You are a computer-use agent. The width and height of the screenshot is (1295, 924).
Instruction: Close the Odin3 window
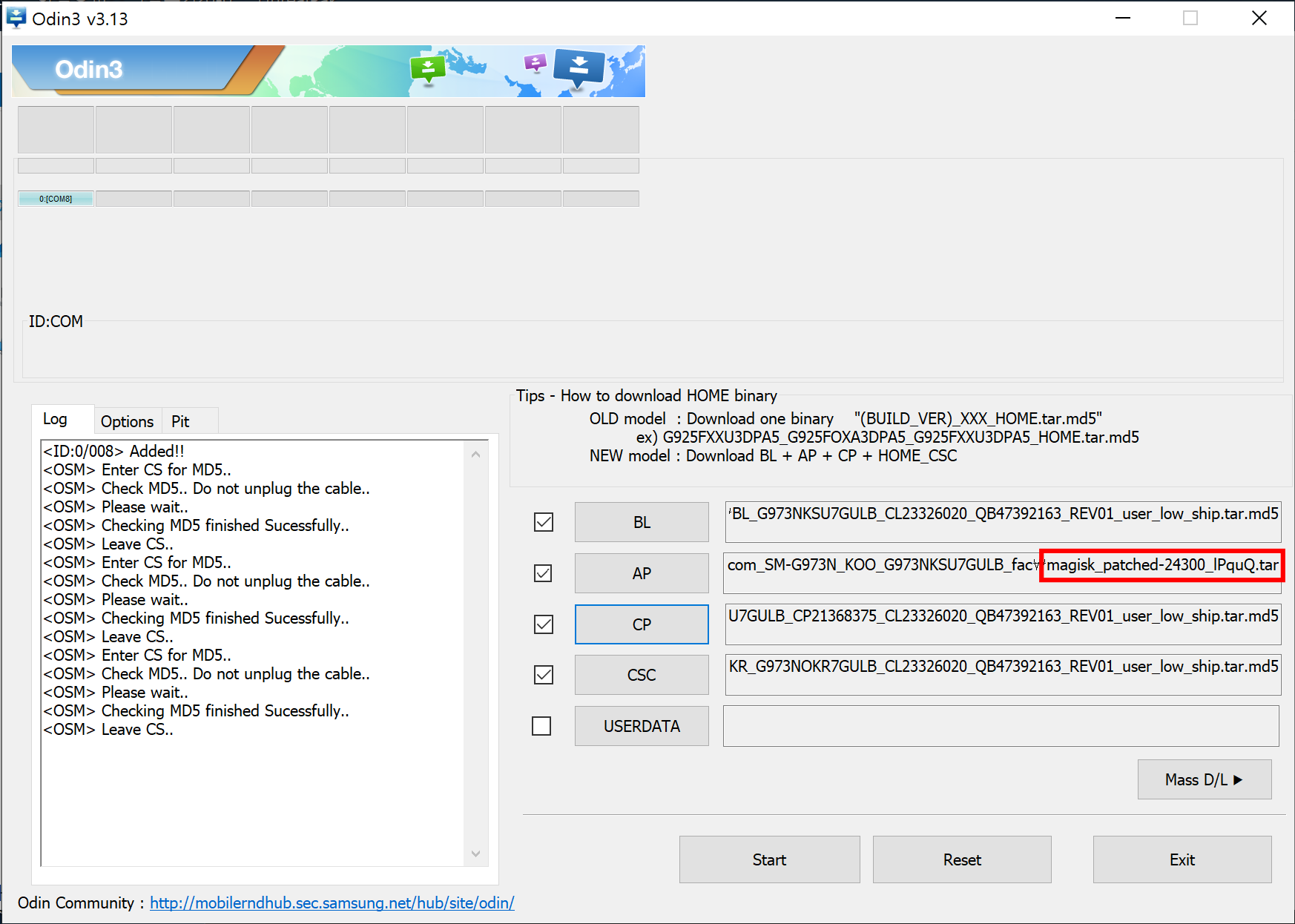(x=1259, y=18)
